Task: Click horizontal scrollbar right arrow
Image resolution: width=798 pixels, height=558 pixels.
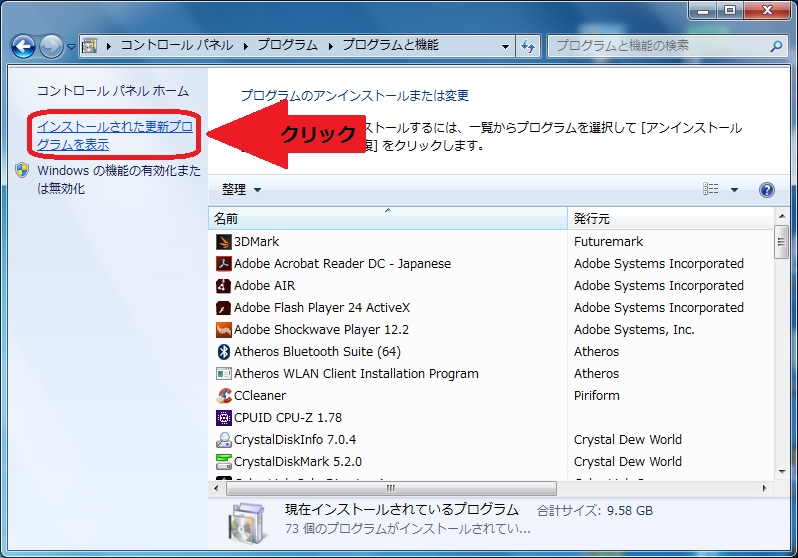Action: [764, 488]
